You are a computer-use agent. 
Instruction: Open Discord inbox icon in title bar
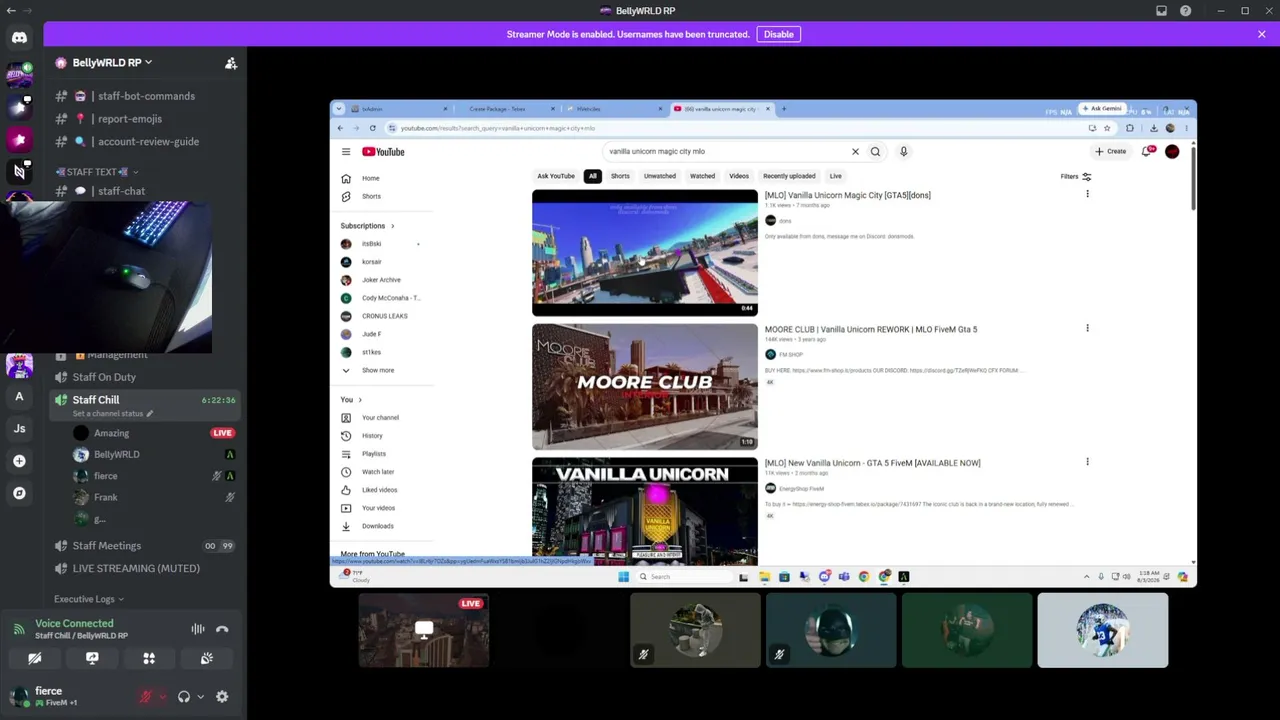[x=1161, y=11]
